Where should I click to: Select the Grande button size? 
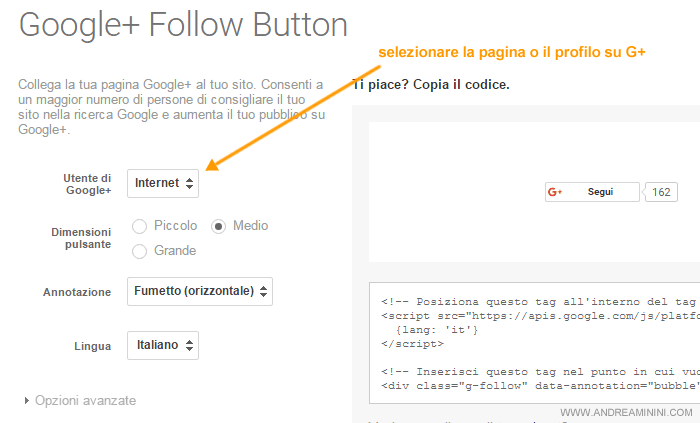140,251
